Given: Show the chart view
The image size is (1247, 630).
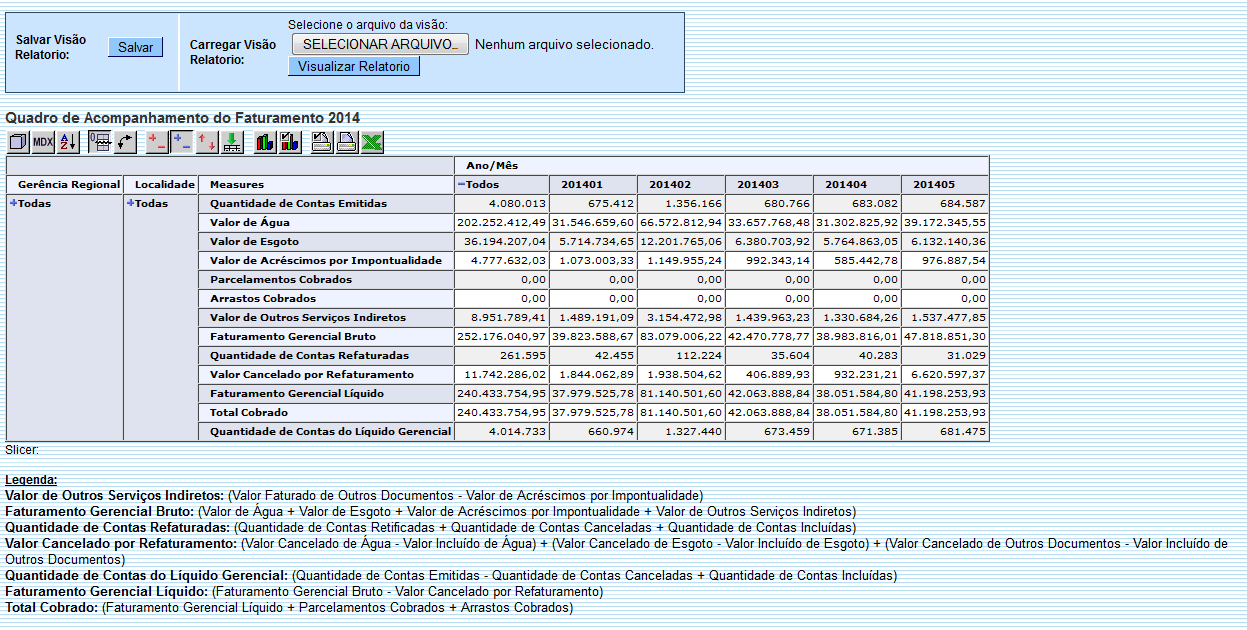Looking at the screenshot, I should click(262, 142).
